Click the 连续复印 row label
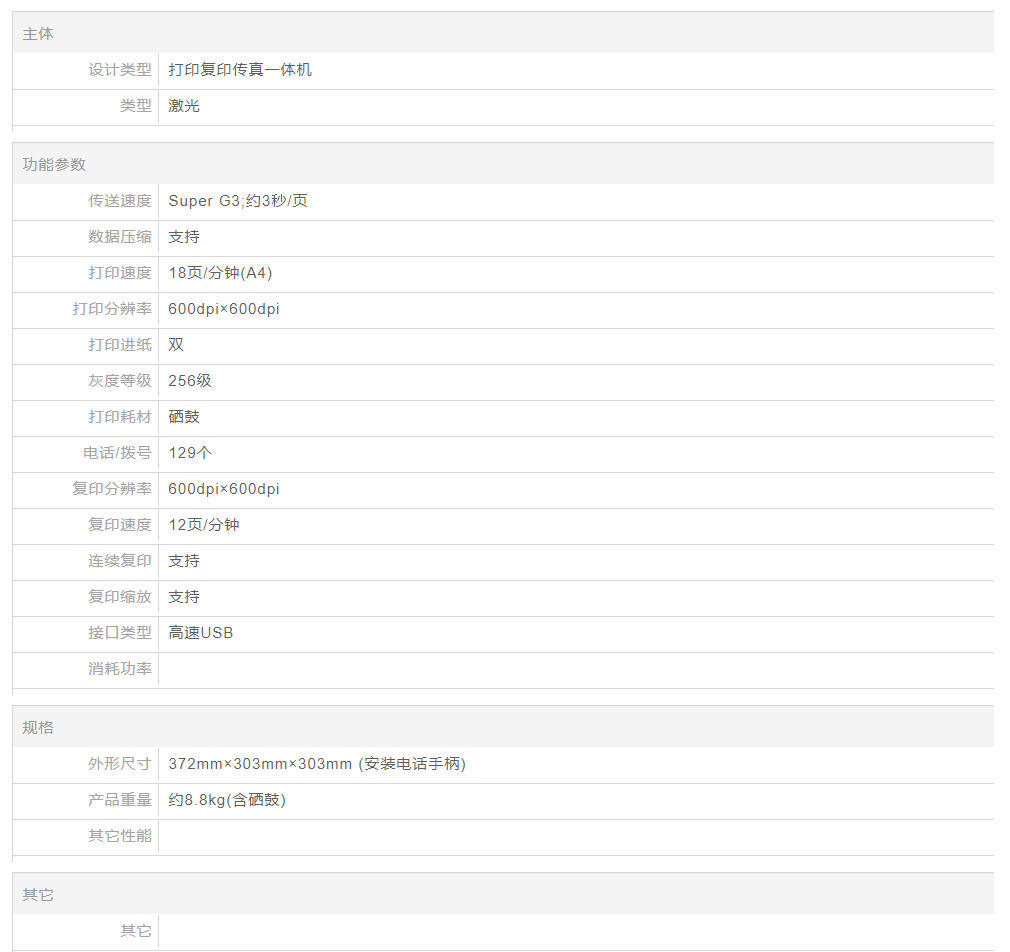The height and width of the screenshot is (952, 1010). [x=120, y=561]
